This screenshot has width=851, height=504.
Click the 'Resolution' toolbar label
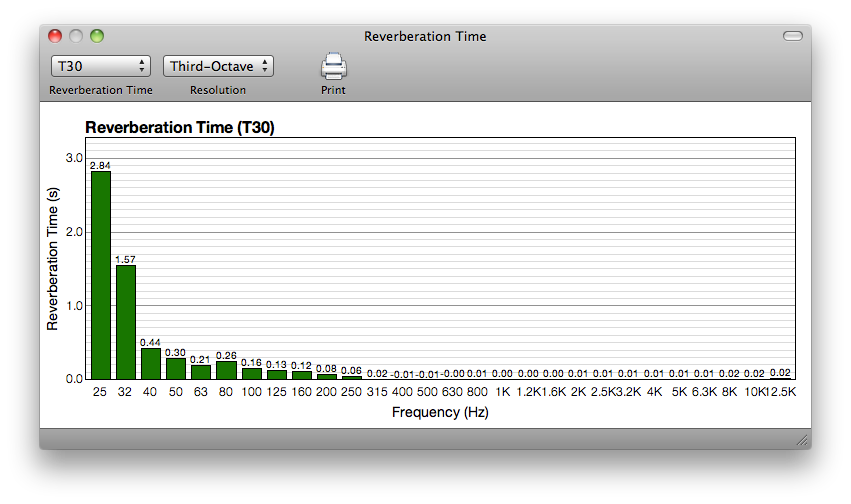[x=218, y=90]
